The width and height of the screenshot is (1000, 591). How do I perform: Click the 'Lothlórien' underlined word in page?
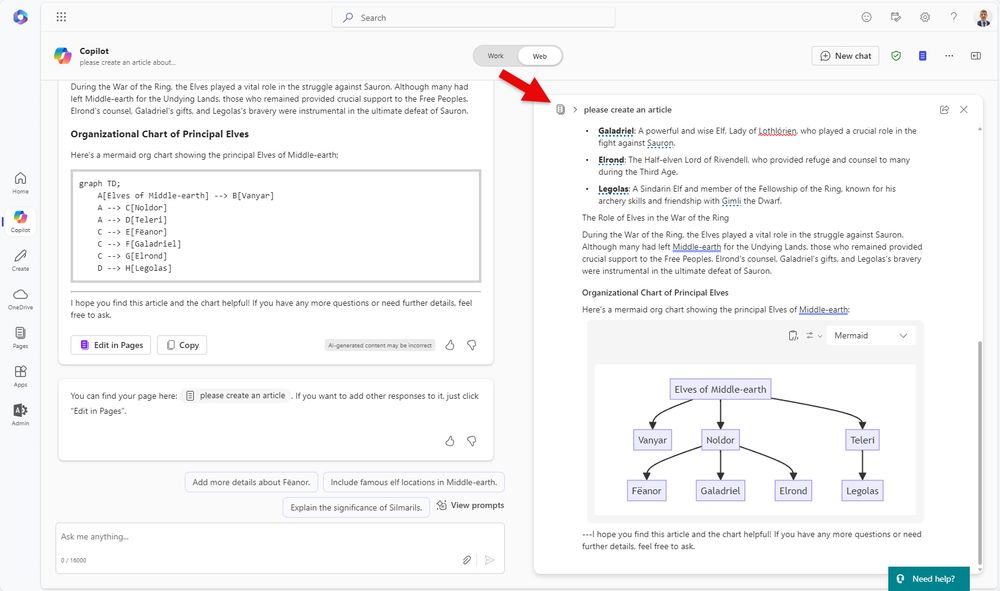777,131
